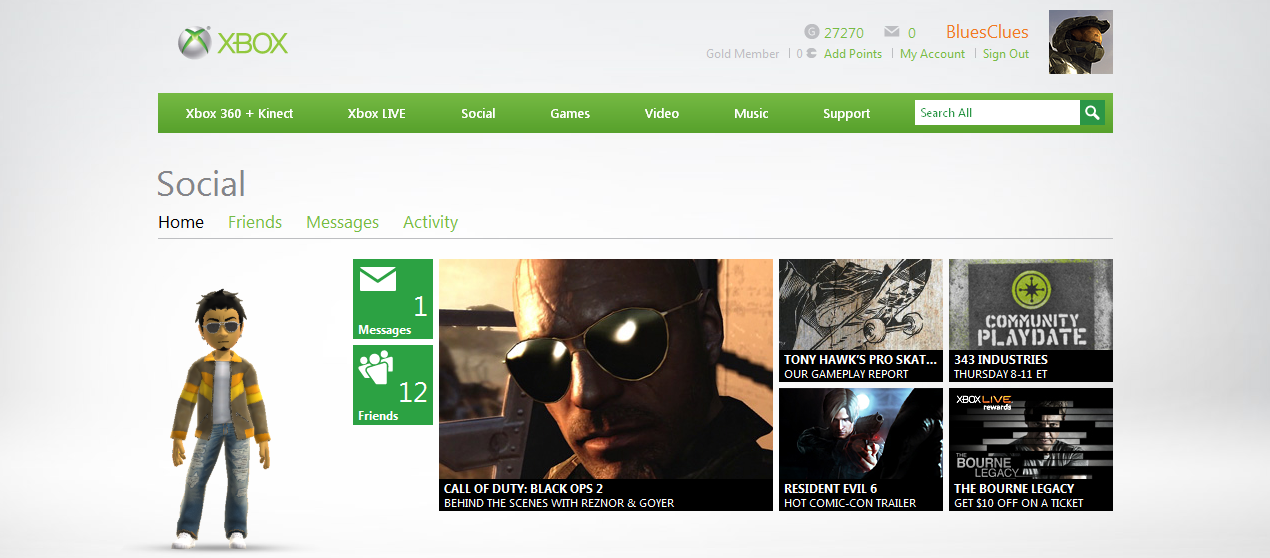Screen dimensions: 1270x558
Task: Open BluesClues profile gamerpic
Action: point(1080,42)
